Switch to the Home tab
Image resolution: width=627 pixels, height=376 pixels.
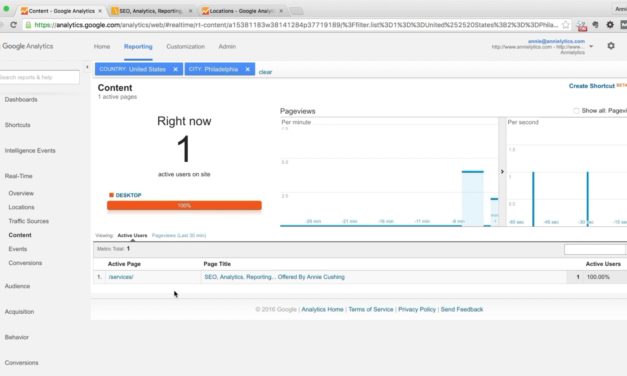[x=102, y=46]
